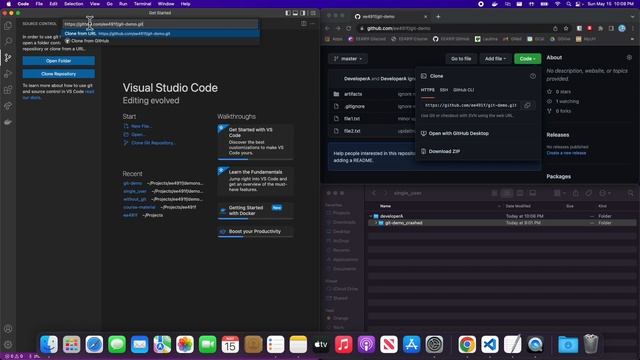Open the Accounts icon in VS Code
The image size is (640, 360).
(8, 329)
